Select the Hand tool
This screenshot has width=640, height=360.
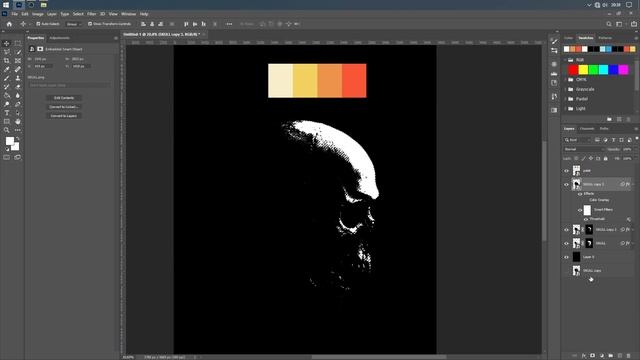point(18,122)
